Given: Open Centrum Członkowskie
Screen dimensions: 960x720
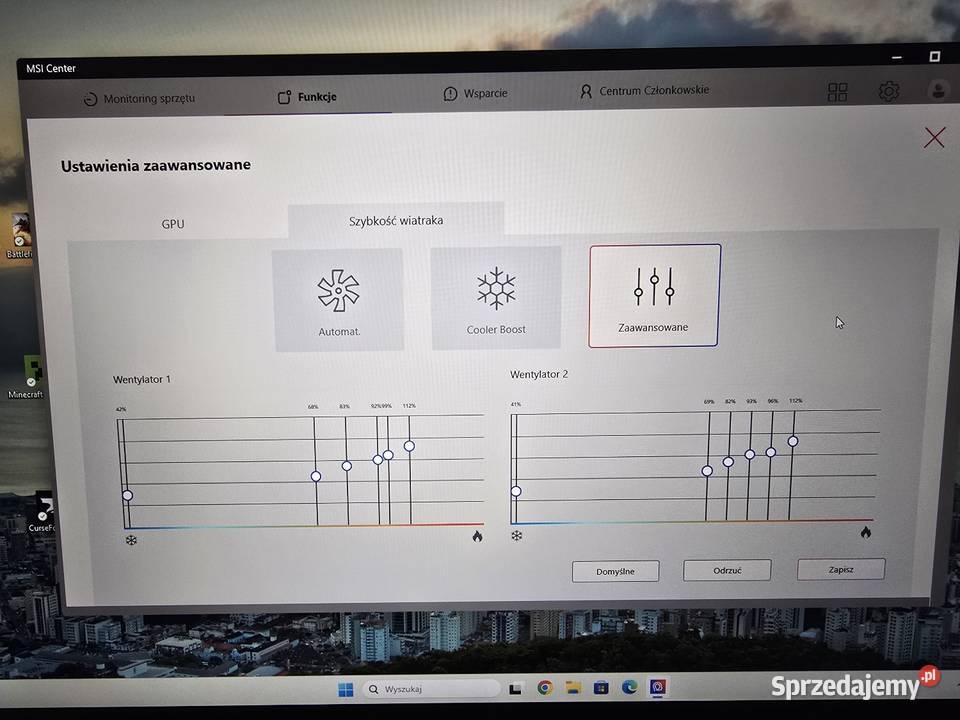Looking at the screenshot, I should [642, 90].
